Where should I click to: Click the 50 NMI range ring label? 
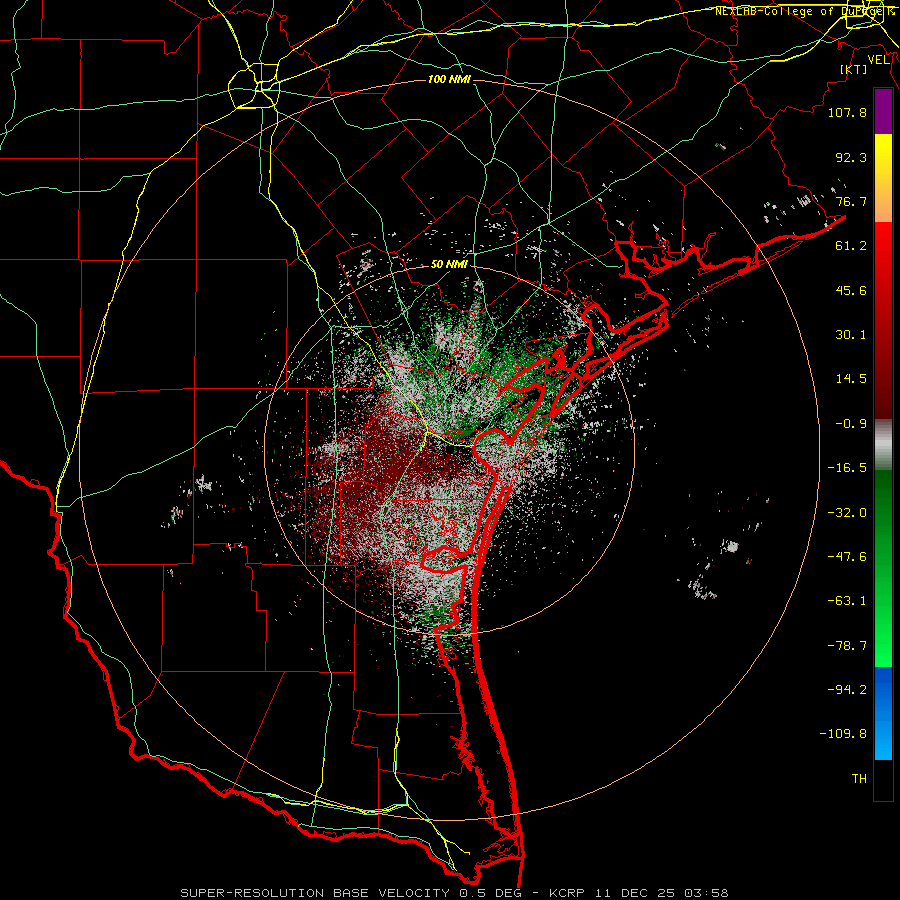(449, 265)
